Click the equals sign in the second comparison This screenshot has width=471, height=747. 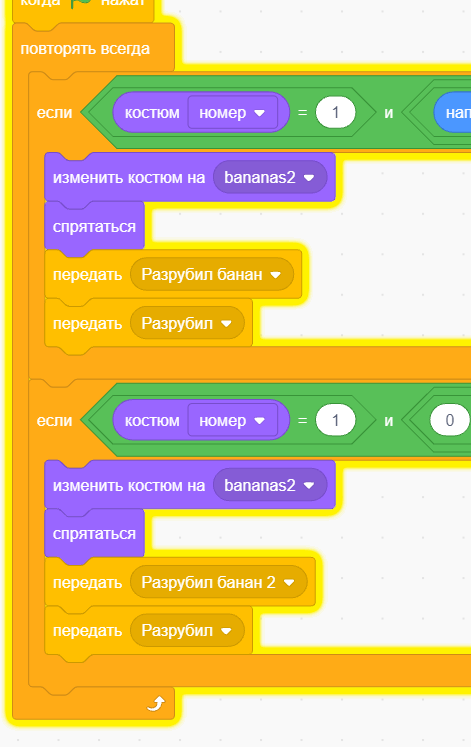302,421
